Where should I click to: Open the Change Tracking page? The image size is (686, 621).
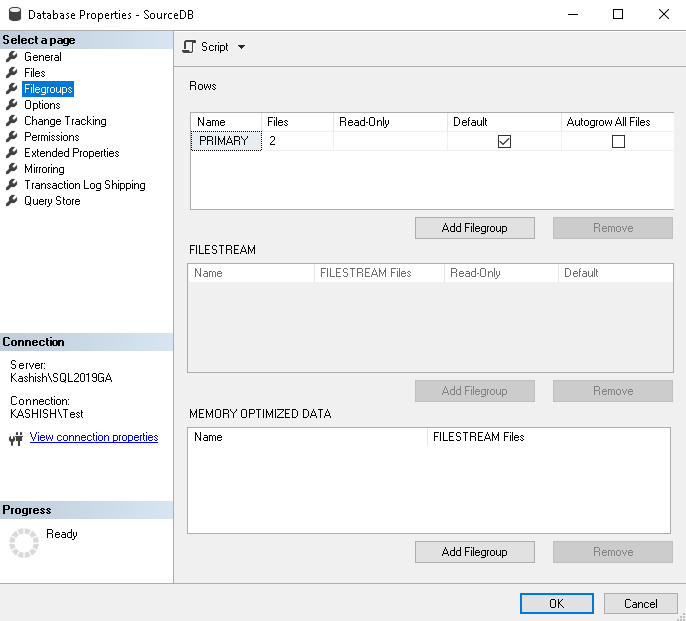tap(65, 121)
